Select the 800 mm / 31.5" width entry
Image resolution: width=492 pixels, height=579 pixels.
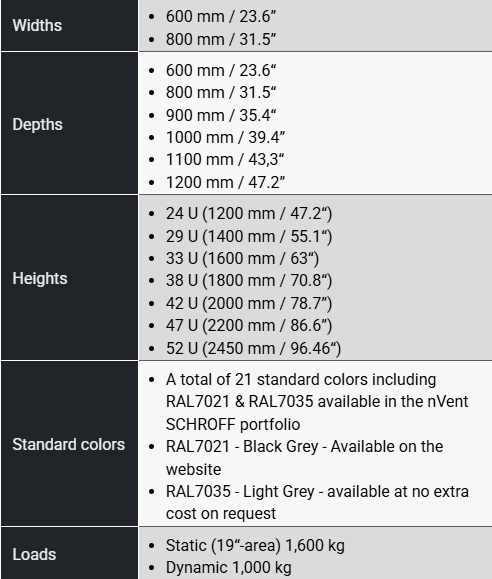221,39
